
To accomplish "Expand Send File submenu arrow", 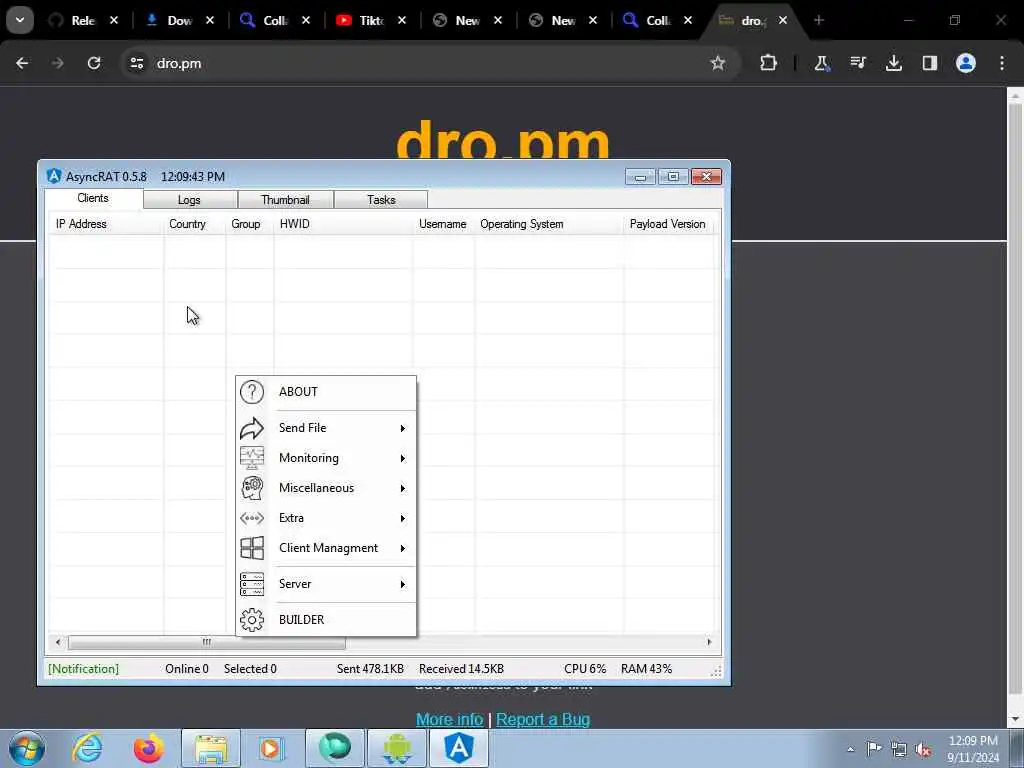I will pyautogui.click(x=403, y=428).
